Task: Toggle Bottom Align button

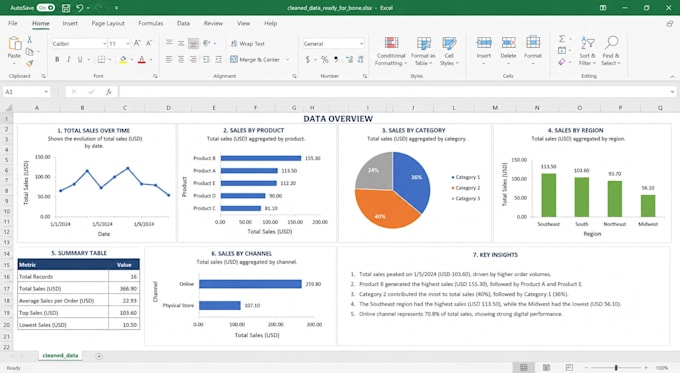Action: coord(193,43)
